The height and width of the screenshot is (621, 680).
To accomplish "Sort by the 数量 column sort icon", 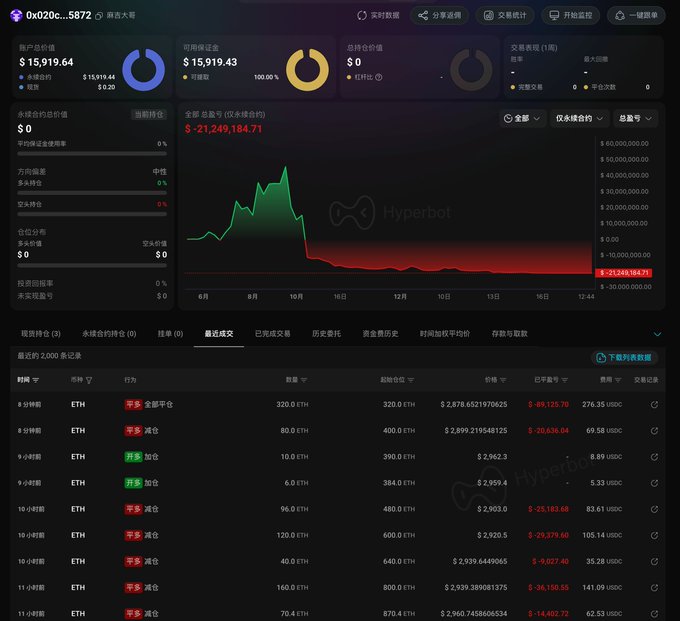I will point(305,380).
